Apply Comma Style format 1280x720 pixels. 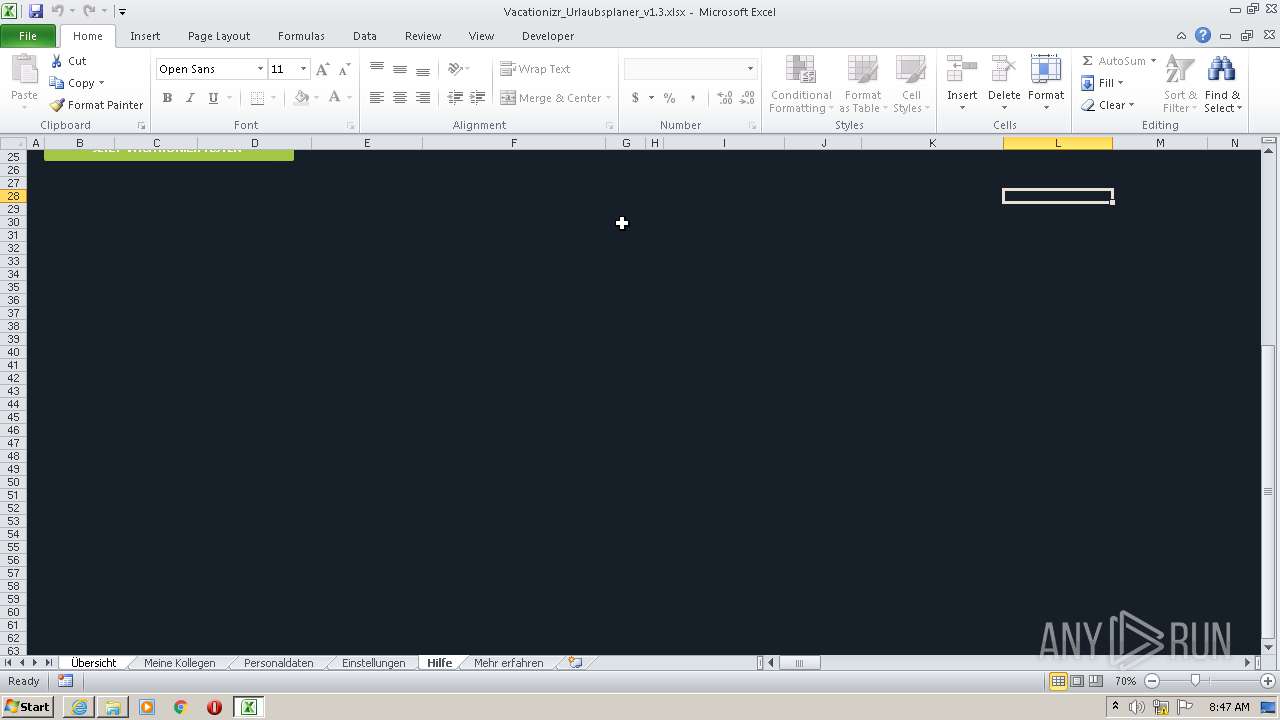click(x=693, y=98)
